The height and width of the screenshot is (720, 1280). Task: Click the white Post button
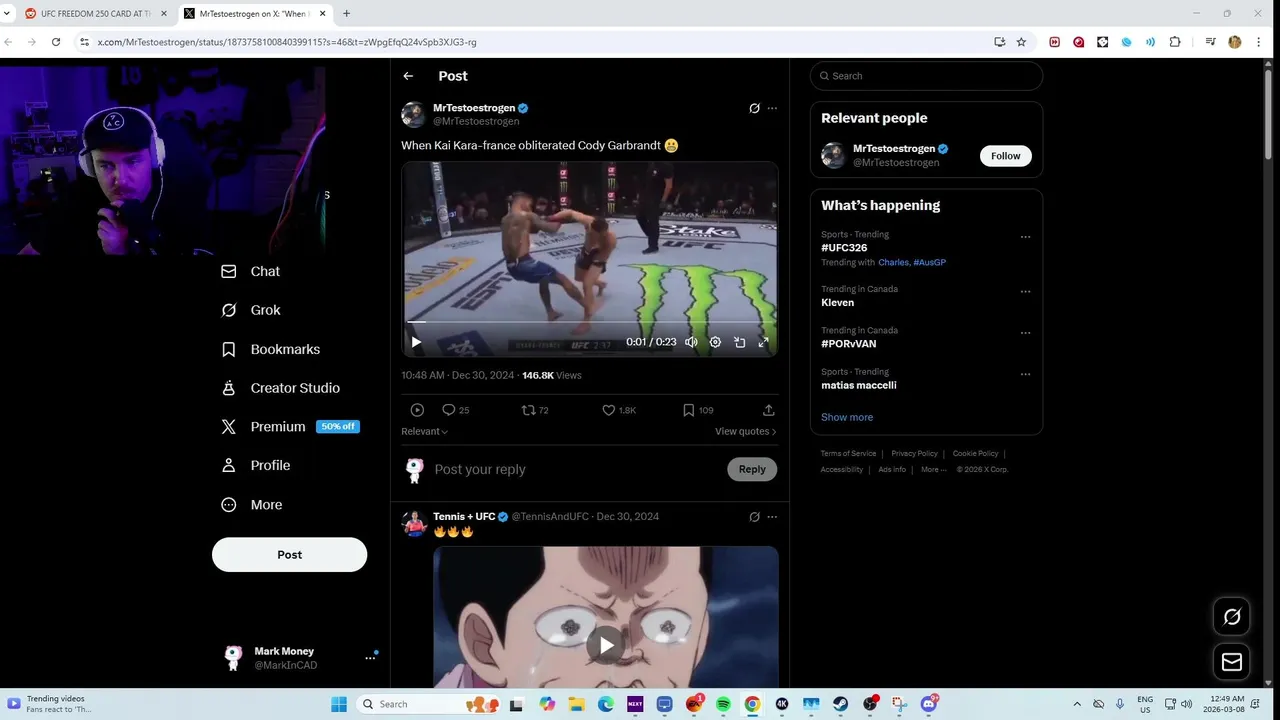(x=289, y=555)
